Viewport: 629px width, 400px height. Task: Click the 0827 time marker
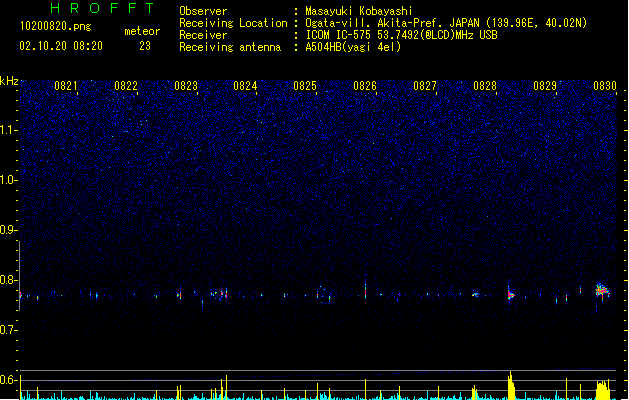point(425,86)
